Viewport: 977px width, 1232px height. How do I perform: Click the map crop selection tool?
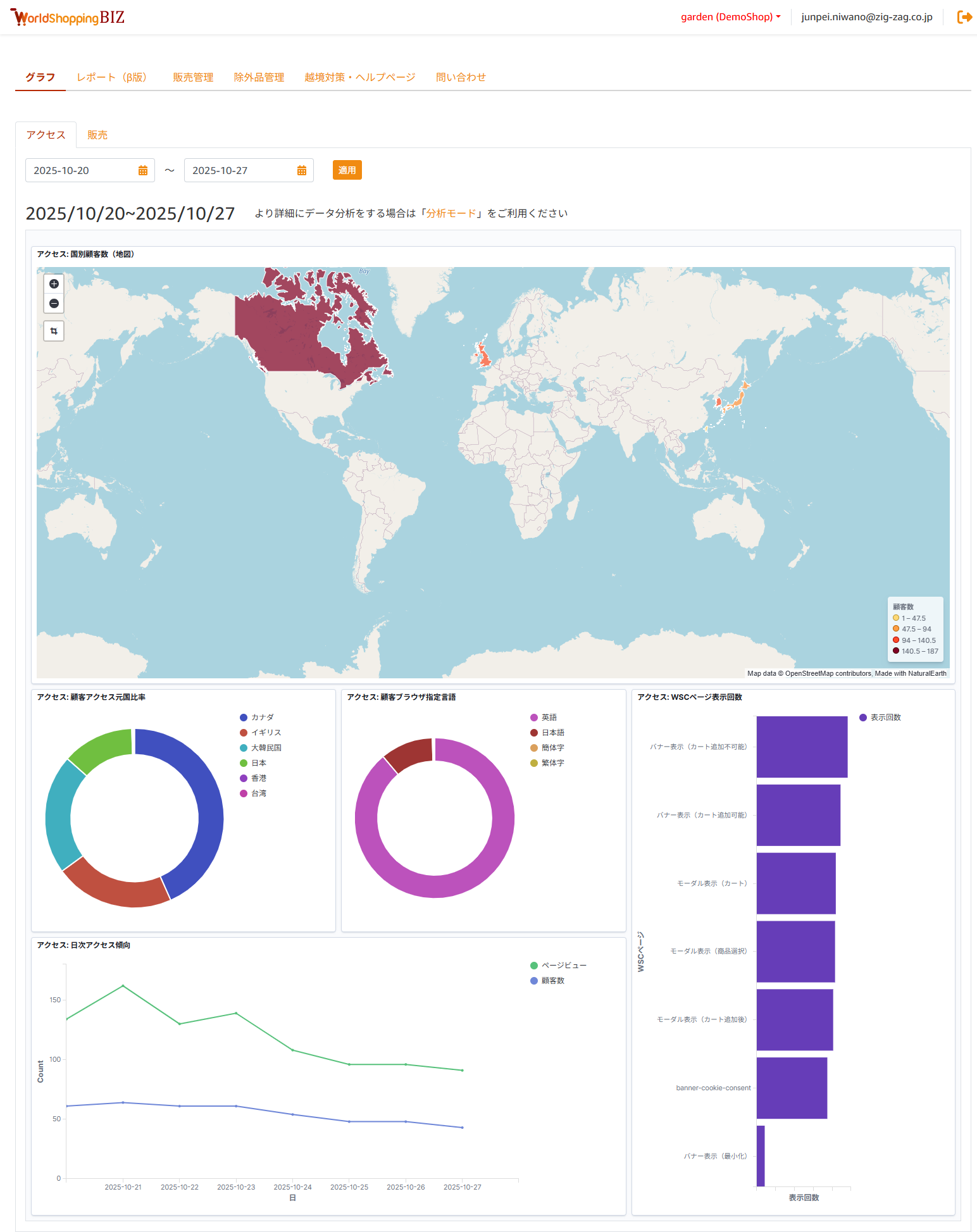54,331
